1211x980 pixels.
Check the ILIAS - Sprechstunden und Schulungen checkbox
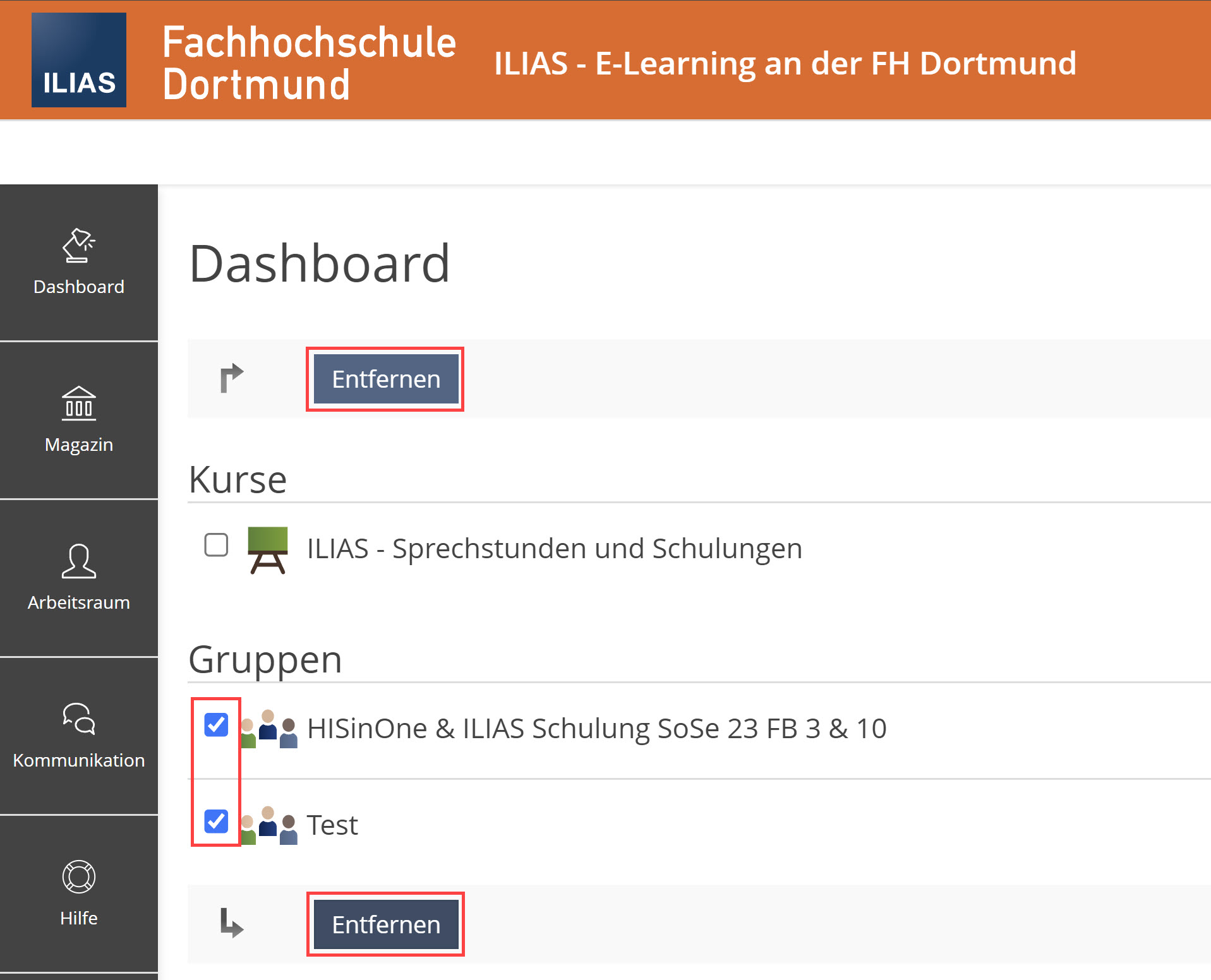(216, 544)
